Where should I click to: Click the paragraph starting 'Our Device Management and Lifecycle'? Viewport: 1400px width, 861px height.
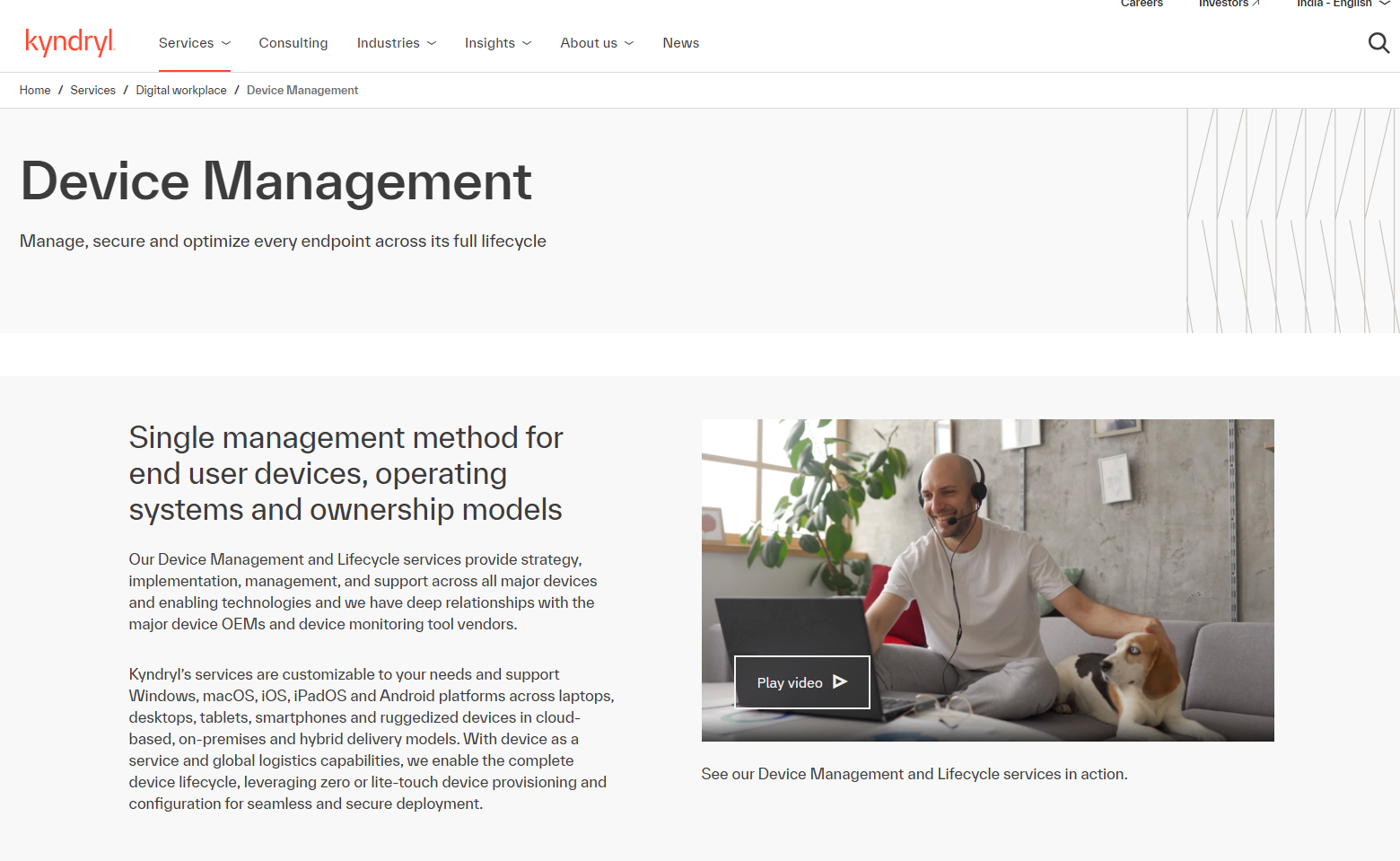[x=363, y=592]
